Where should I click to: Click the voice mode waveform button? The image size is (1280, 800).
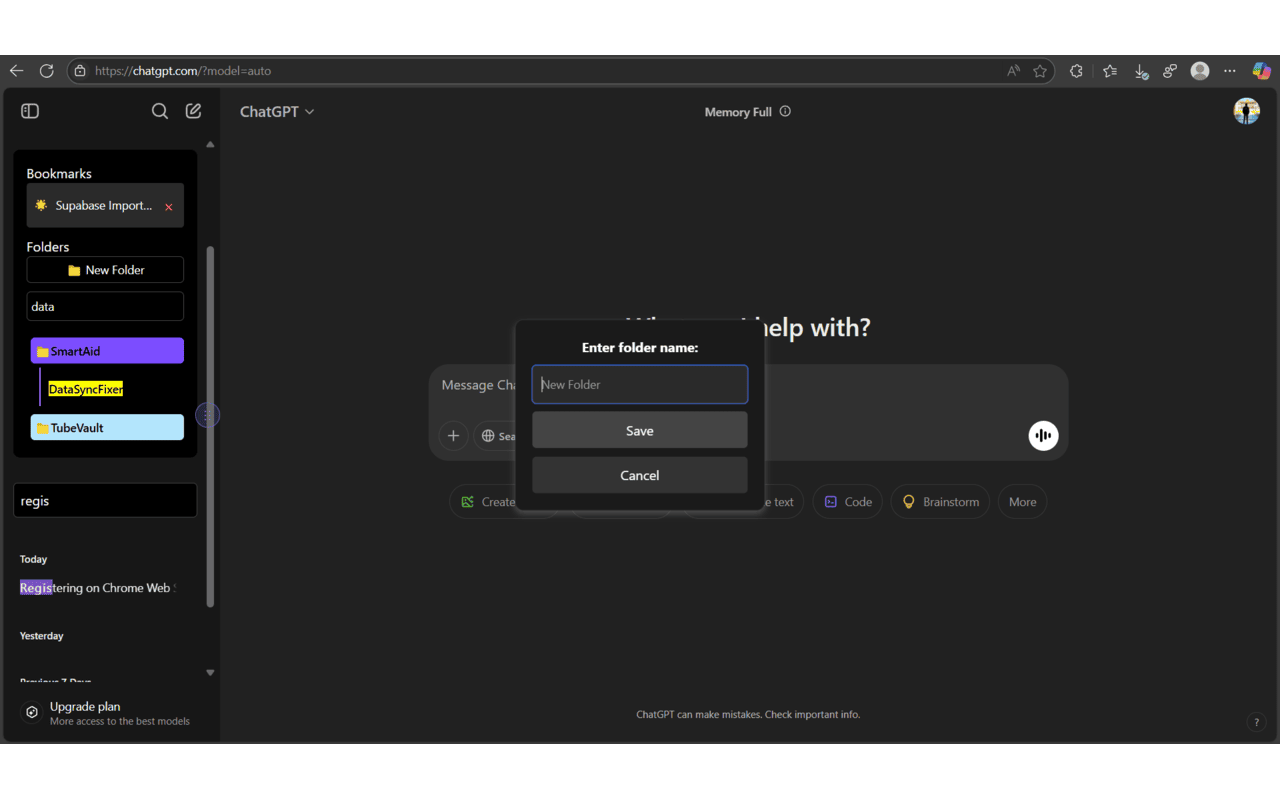pos(1043,435)
